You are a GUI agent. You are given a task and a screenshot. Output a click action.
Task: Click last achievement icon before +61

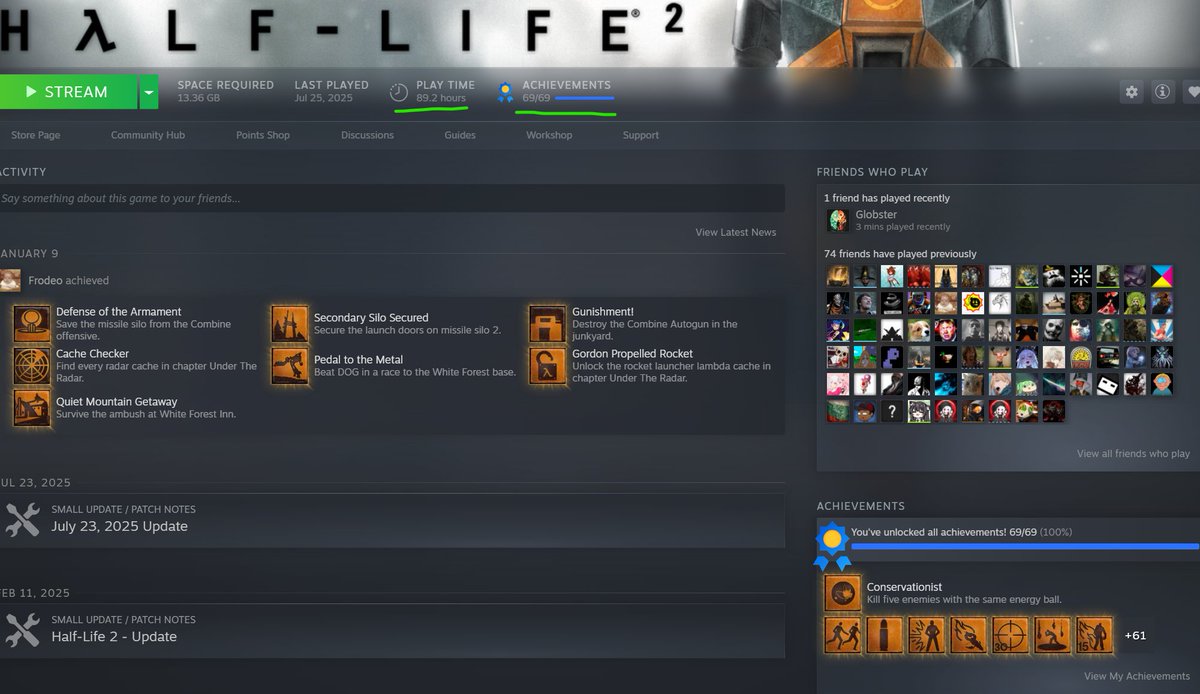tap(1094, 635)
